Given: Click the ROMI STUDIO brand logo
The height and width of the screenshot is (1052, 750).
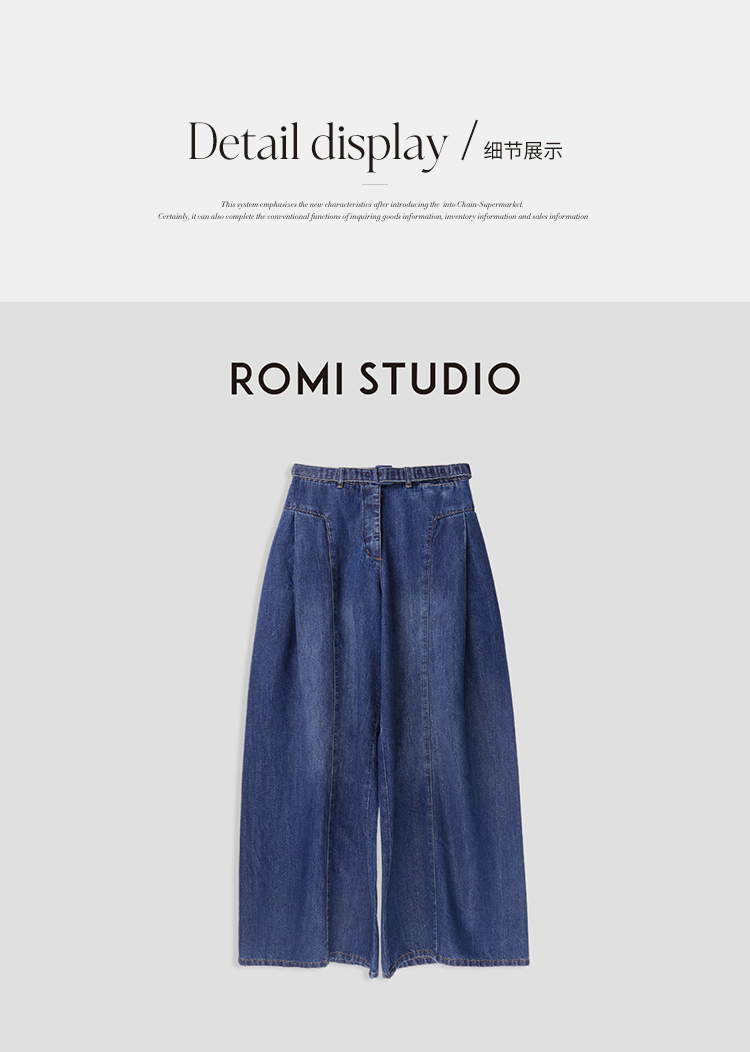Looking at the screenshot, I should pyautogui.click(x=375, y=378).
